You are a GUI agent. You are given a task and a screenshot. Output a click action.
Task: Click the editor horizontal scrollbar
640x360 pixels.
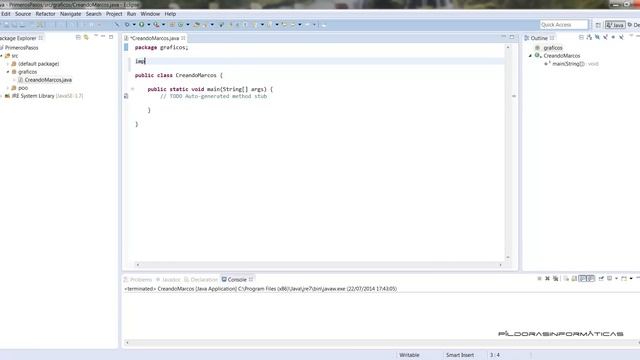coord(318,265)
